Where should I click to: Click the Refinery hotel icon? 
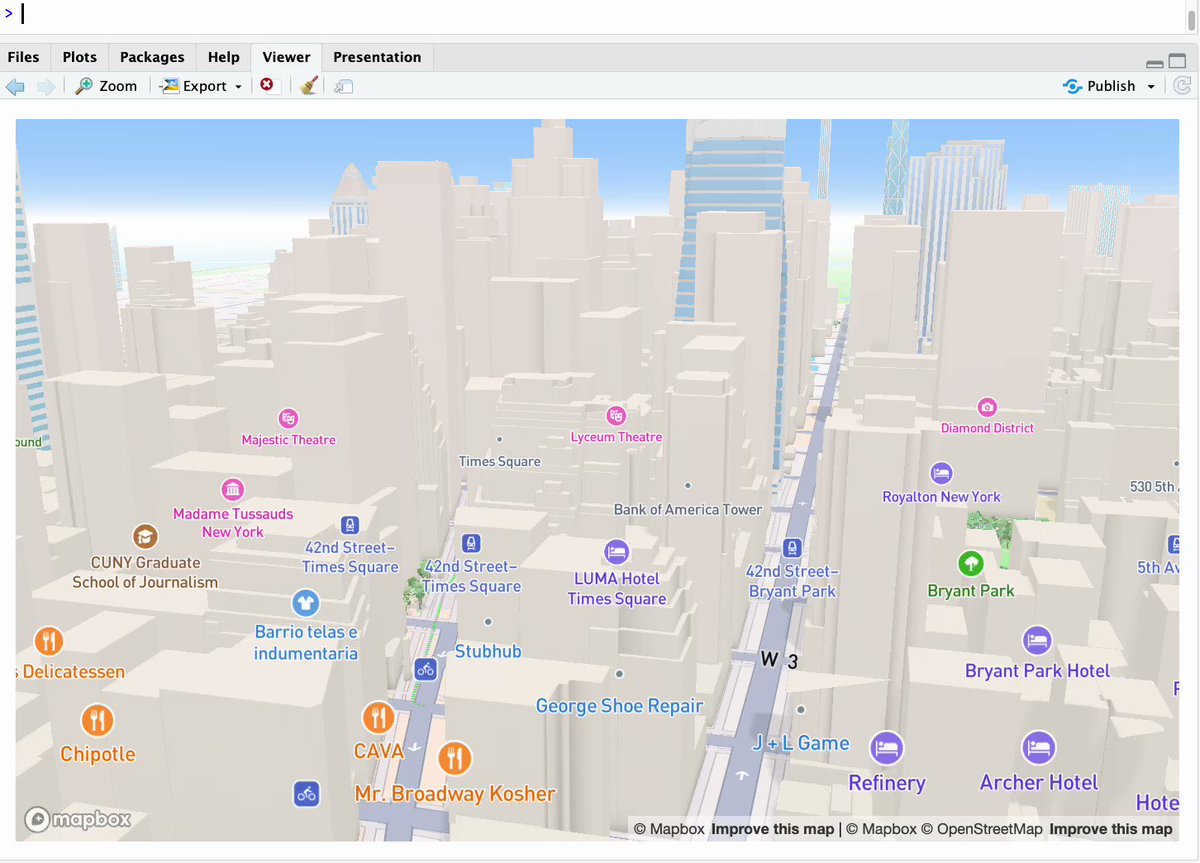click(x=887, y=748)
